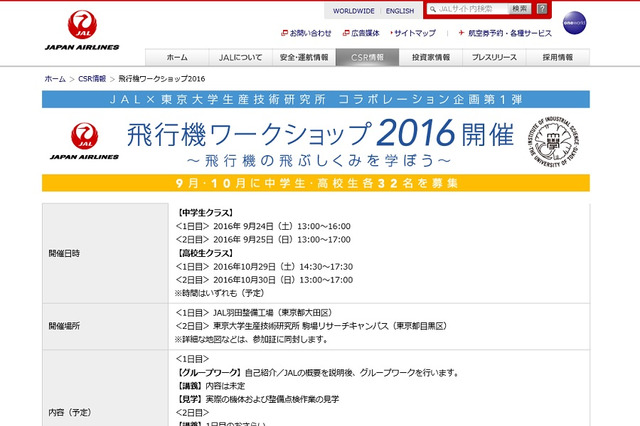The image size is (640, 426).
Task: Click the JAL logo in workshop banner
Action: 84,141
